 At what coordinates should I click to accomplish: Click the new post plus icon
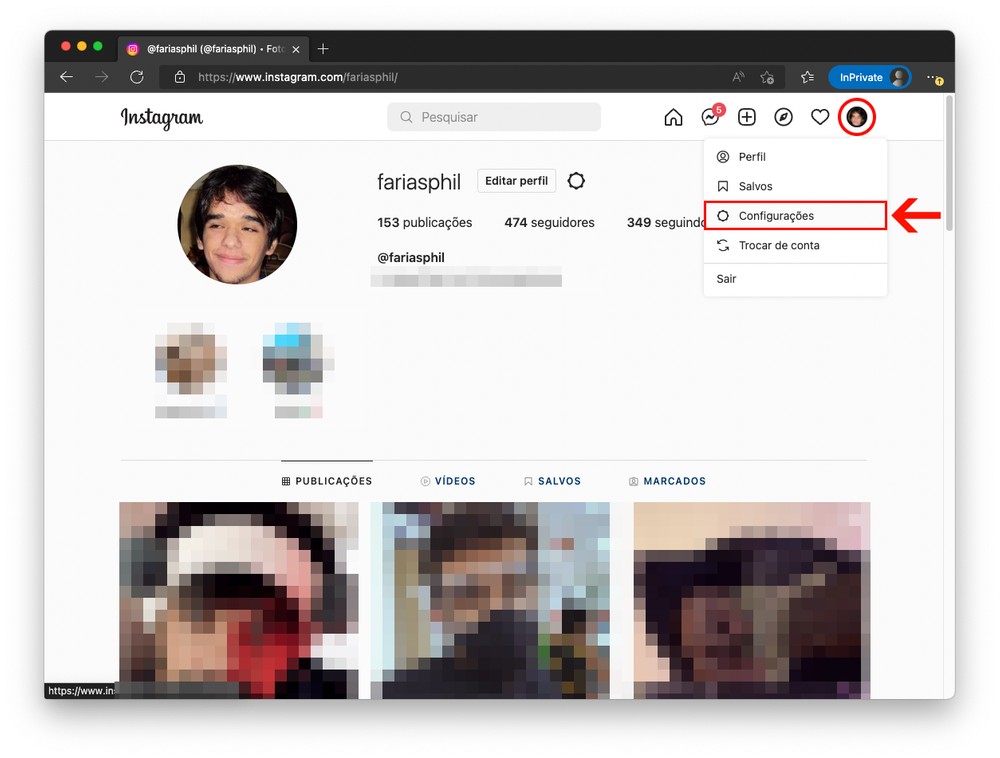point(747,118)
